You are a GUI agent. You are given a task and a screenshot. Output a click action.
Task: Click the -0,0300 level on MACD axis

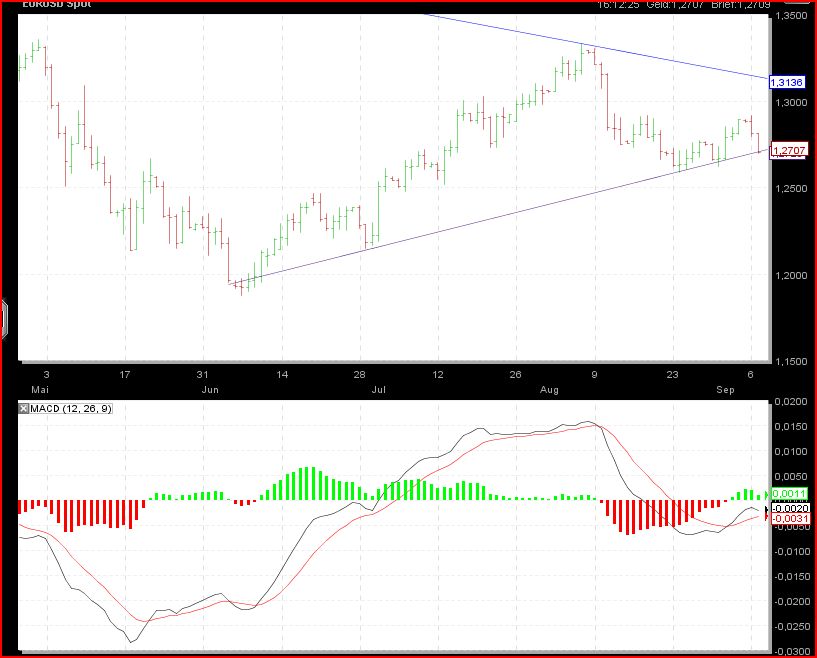[x=791, y=651]
